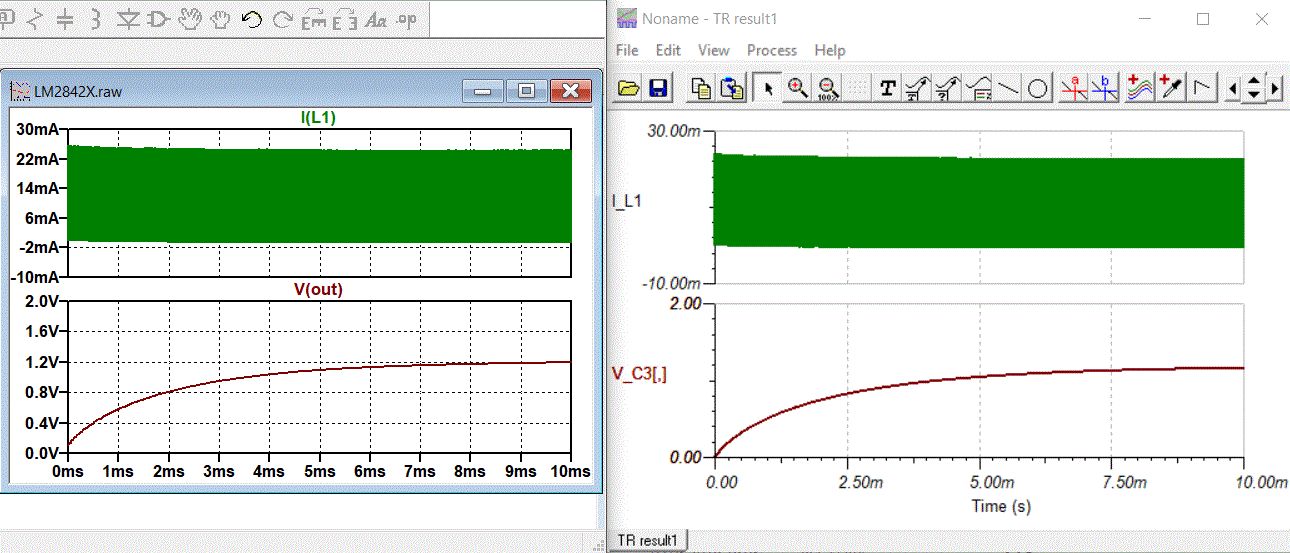Open the Process menu
This screenshot has width=1290, height=553.
pyautogui.click(x=772, y=50)
